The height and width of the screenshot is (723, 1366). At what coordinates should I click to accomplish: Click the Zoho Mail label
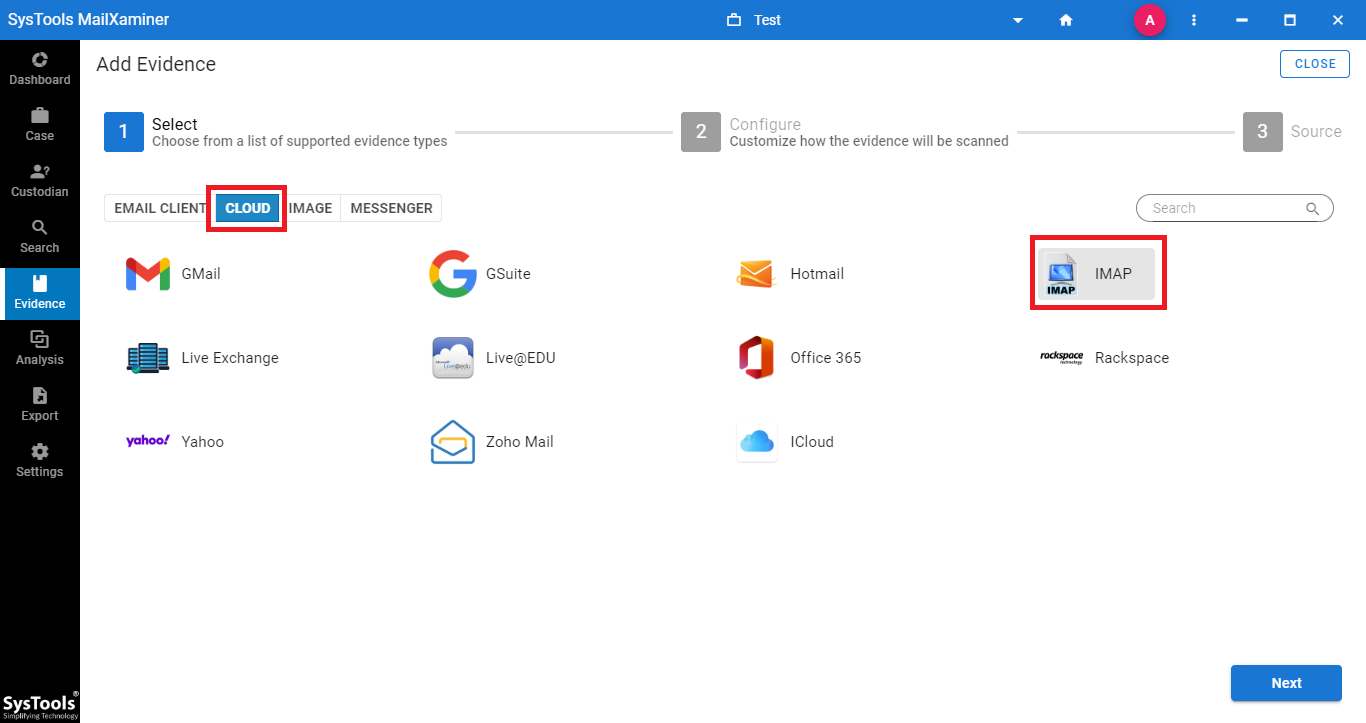[519, 442]
